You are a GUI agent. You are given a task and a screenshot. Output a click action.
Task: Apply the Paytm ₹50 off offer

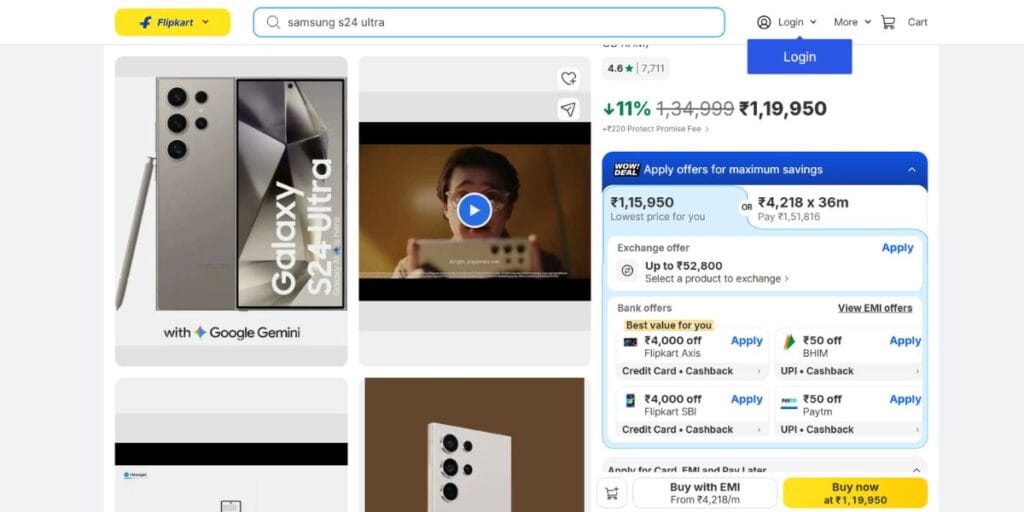[x=904, y=400]
